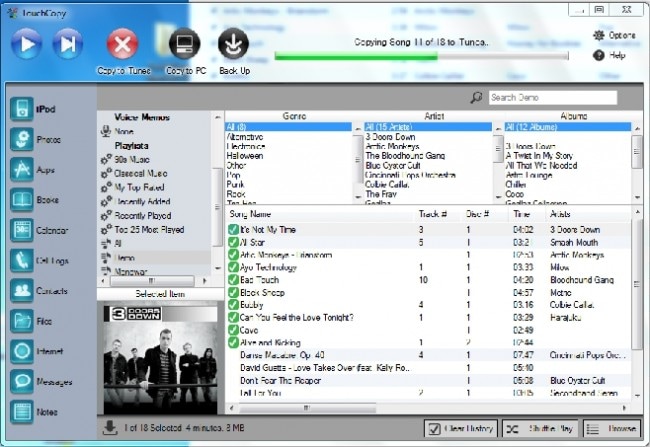Click the gear icon beside Classical Music
Screen dimensions: 650x447
[106, 174]
